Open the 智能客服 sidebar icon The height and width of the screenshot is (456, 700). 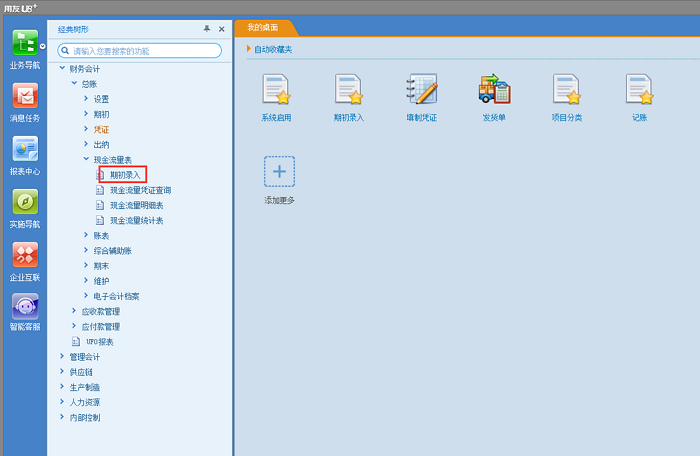(x=25, y=307)
